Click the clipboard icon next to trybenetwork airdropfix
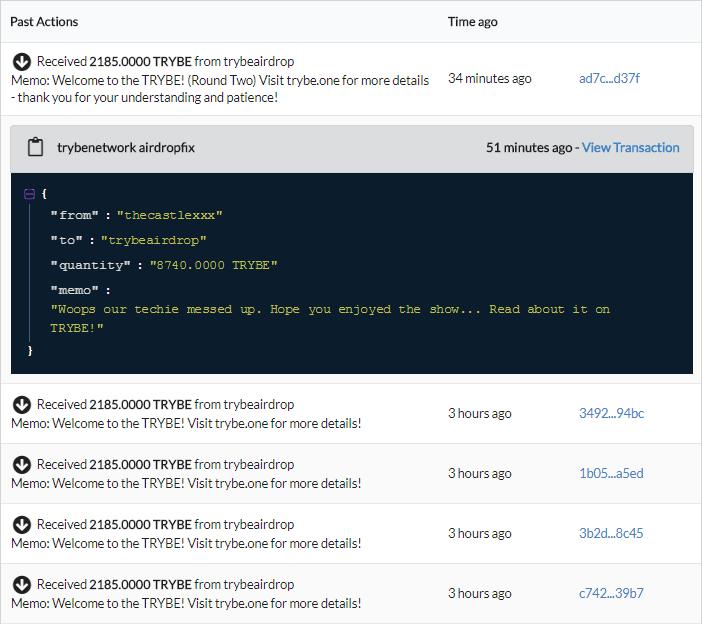This screenshot has width=702, height=624. click(35, 148)
